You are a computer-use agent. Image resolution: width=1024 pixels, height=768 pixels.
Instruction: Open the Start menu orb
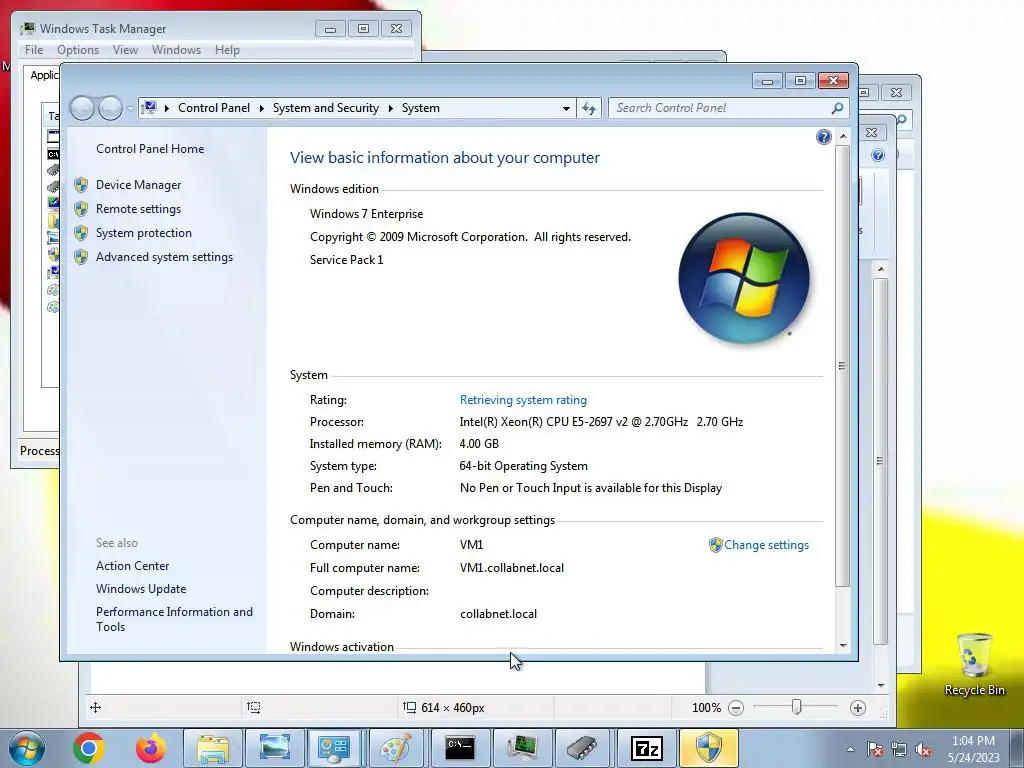click(x=26, y=748)
